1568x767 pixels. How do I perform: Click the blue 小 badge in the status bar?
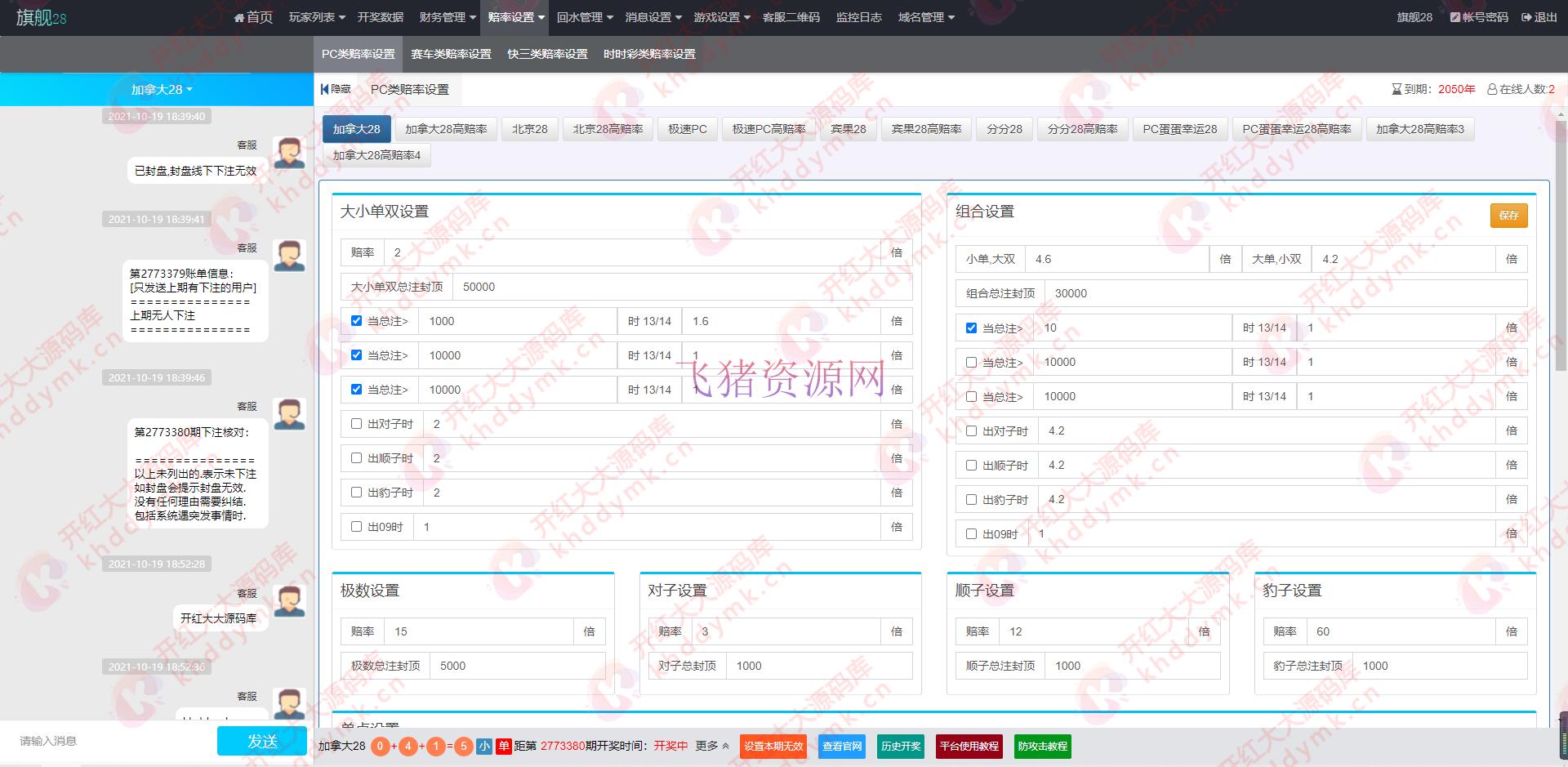coord(484,746)
